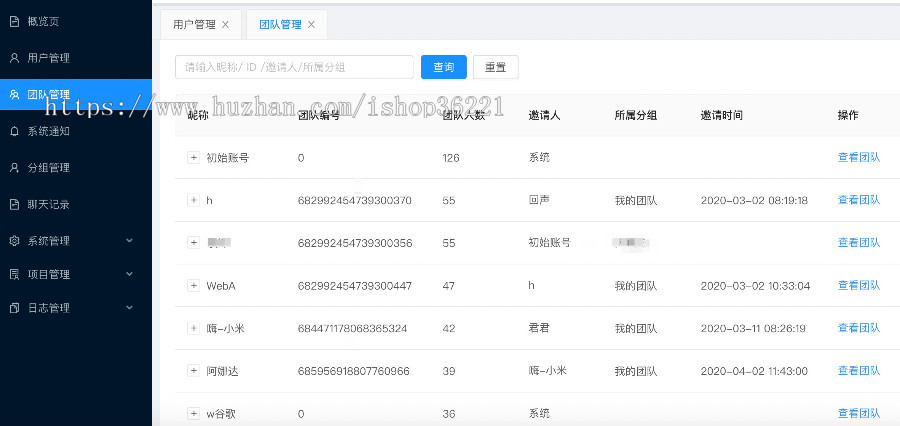The height and width of the screenshot is (426, 900).
Task: Expand the row with nickname h
Action: click(x=193, y=200)
